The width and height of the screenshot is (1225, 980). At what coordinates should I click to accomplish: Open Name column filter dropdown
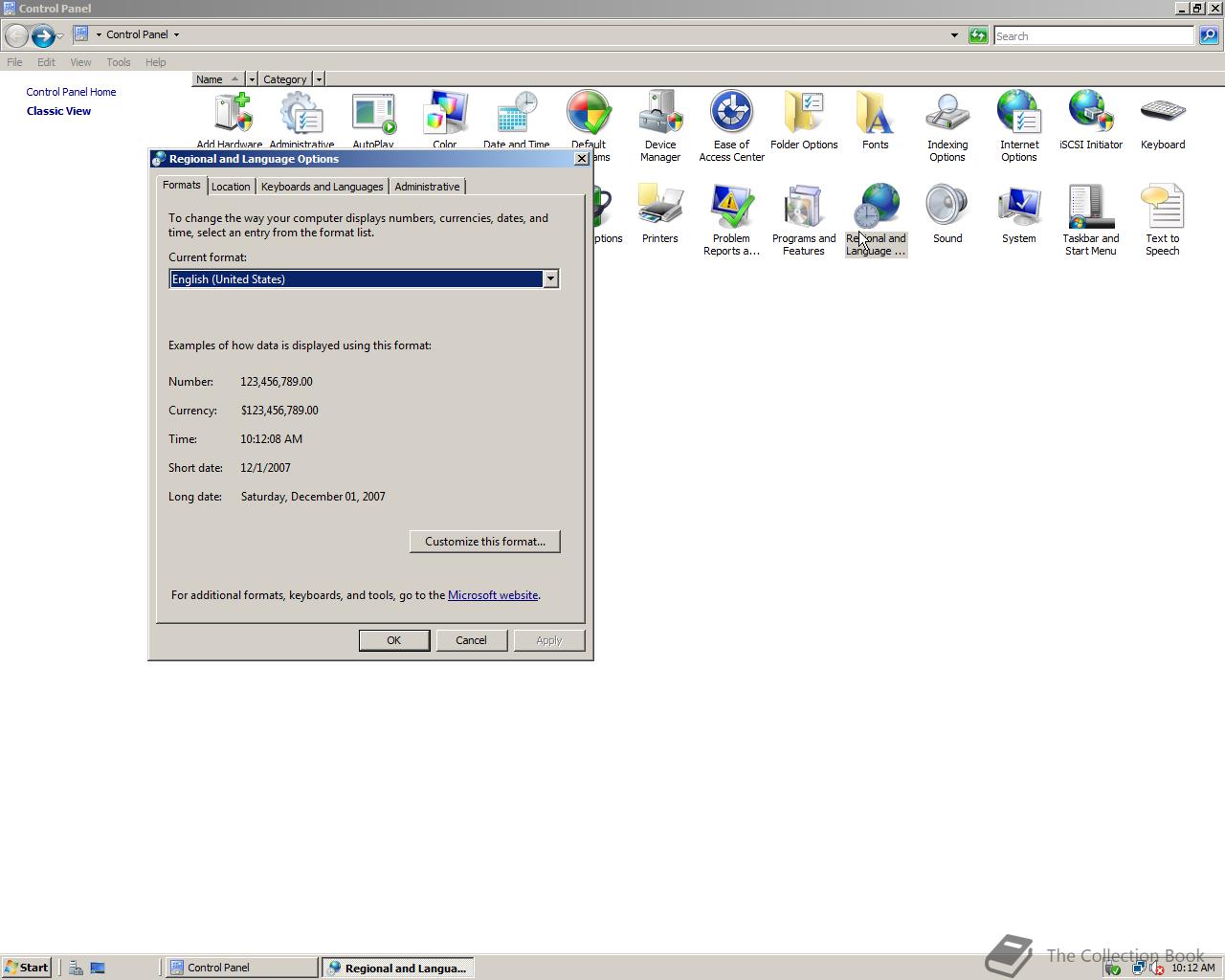[252, 79]
